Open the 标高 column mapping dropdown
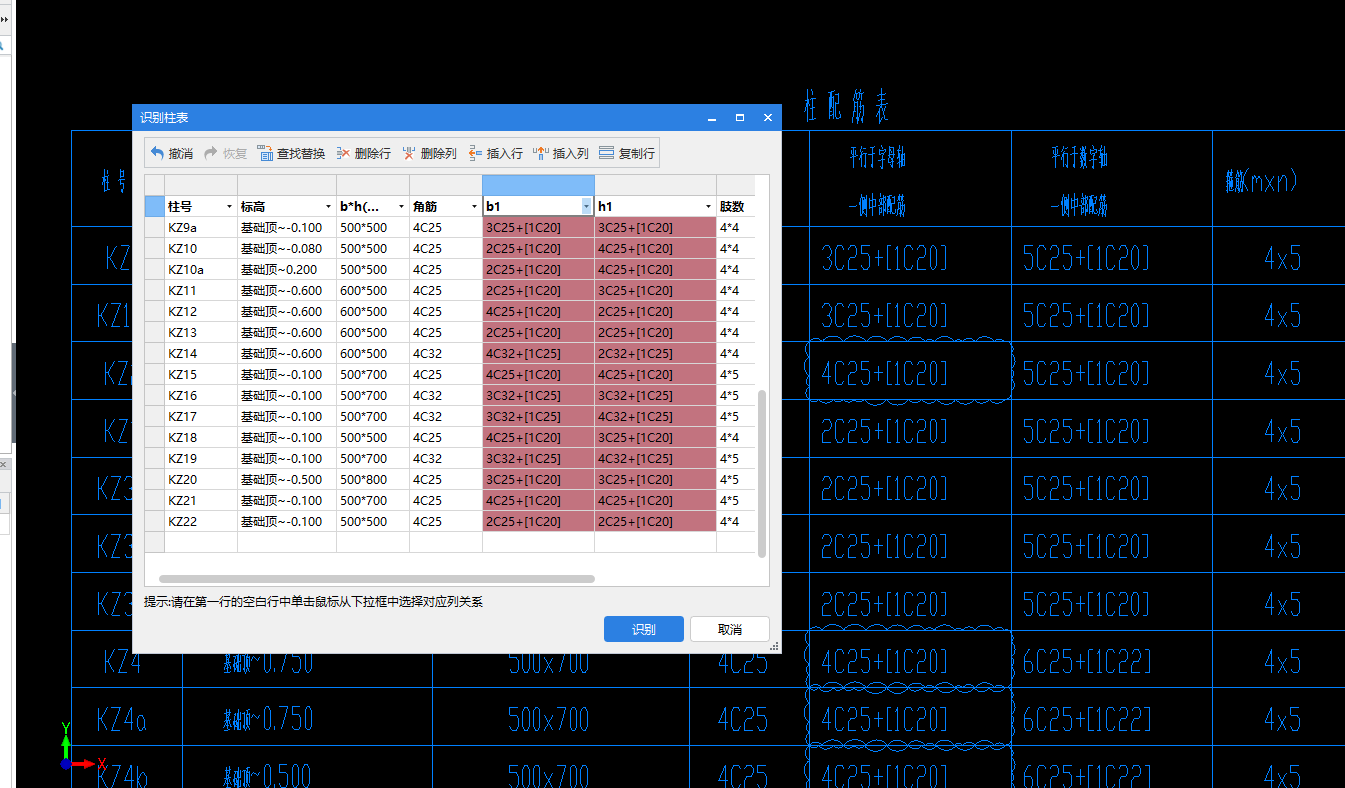The height and width of the screenshot is (788, 1345). tap(329, 206)
